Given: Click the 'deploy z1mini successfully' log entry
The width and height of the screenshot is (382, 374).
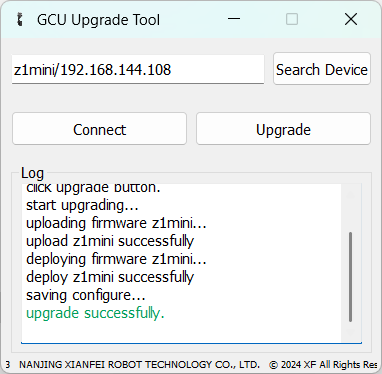Looking at the screenshot, I should tap(110, 277).
